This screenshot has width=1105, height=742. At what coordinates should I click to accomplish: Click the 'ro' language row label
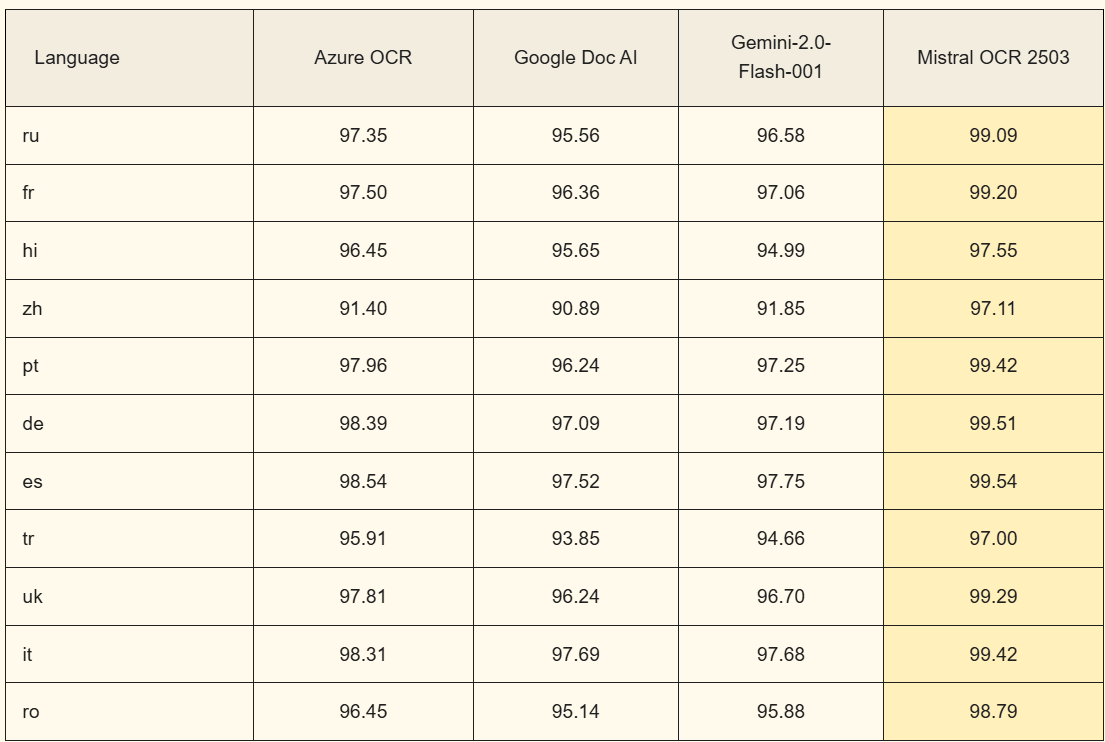tap(31, 712)
